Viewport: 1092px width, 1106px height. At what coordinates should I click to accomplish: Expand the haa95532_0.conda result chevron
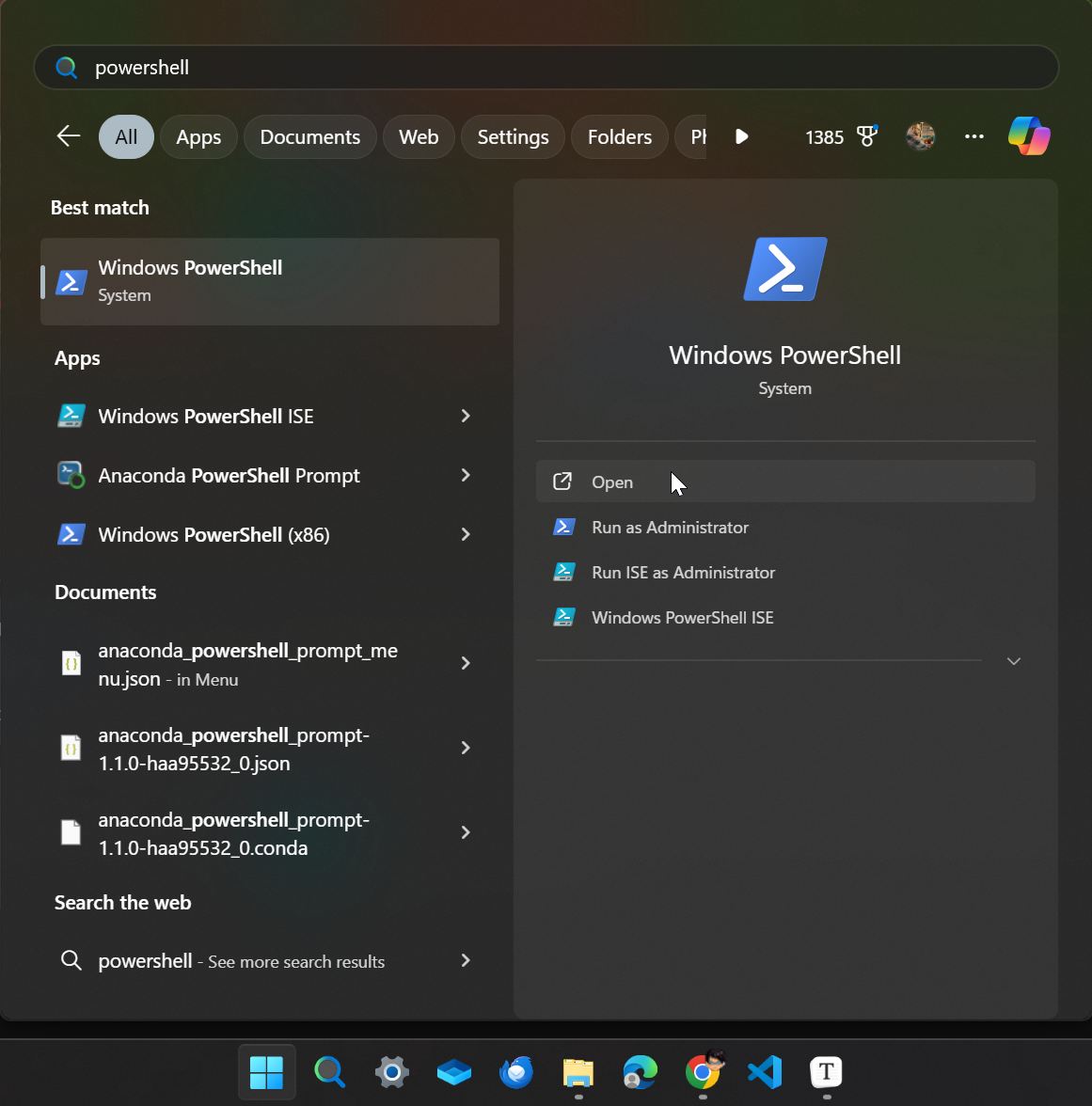[466, 832]
